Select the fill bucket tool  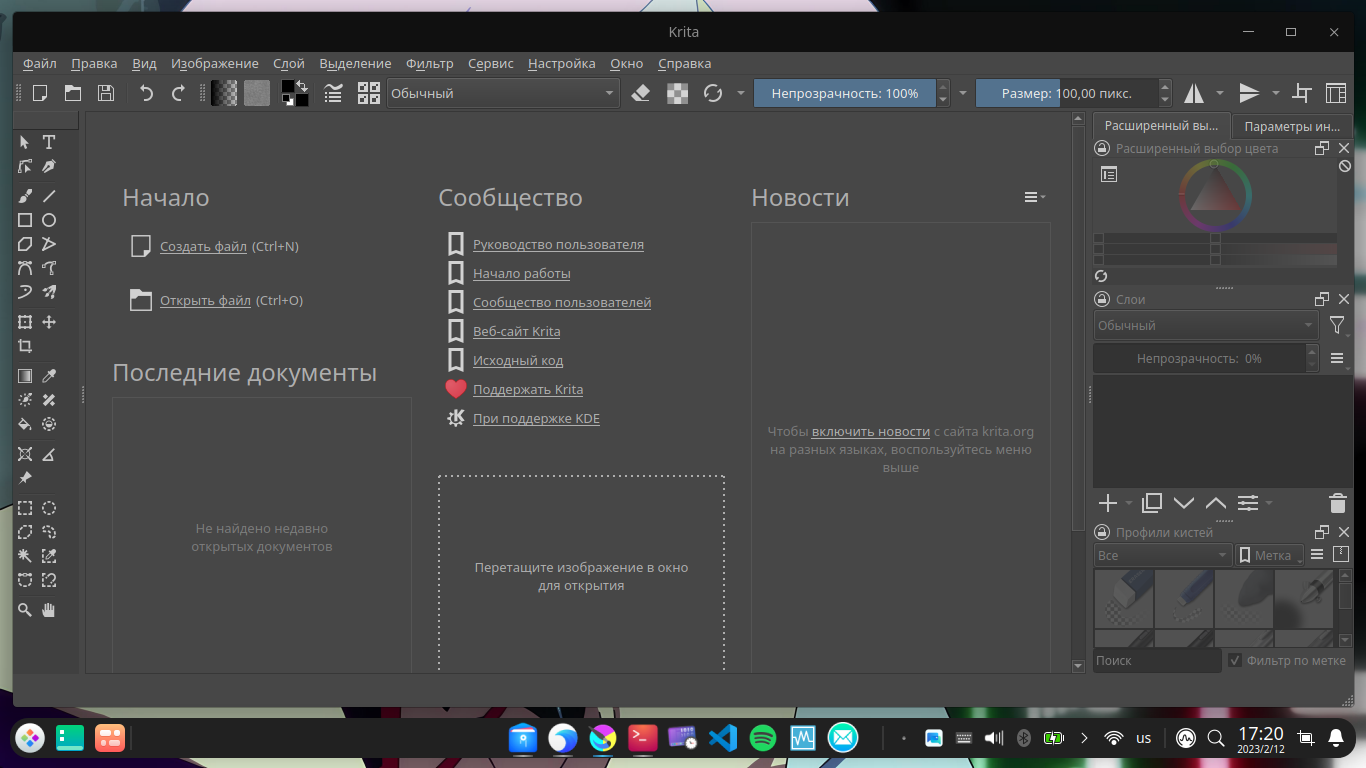(25, 424)
